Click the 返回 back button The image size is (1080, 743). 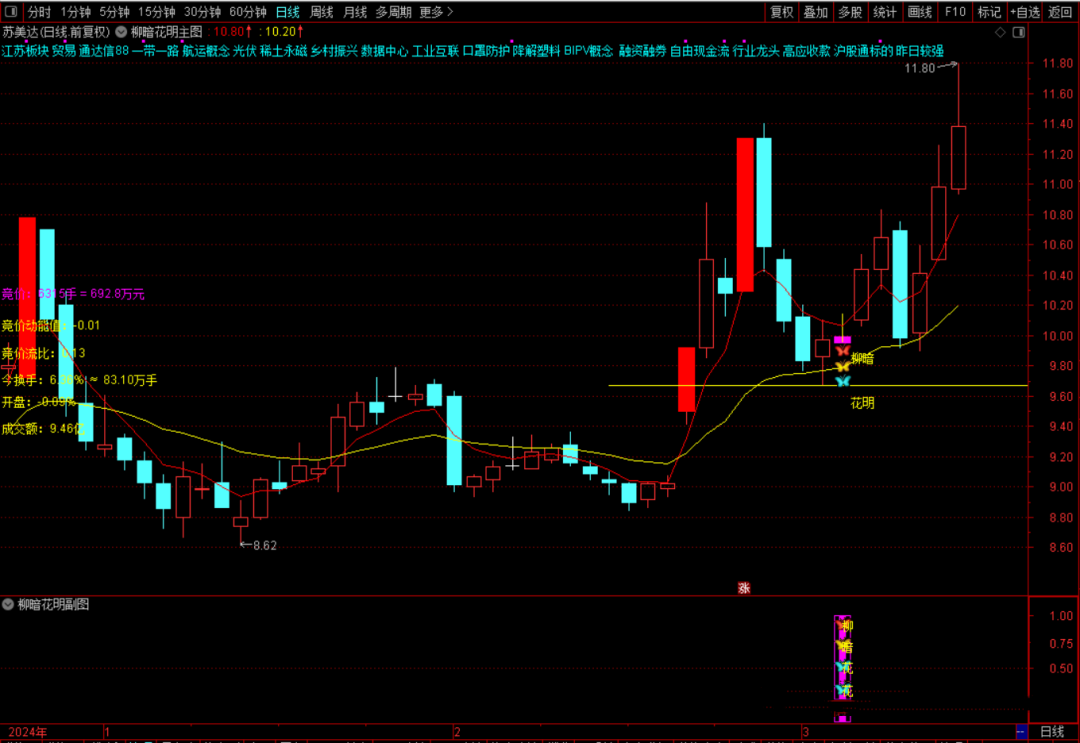(x=1060, y=12)
